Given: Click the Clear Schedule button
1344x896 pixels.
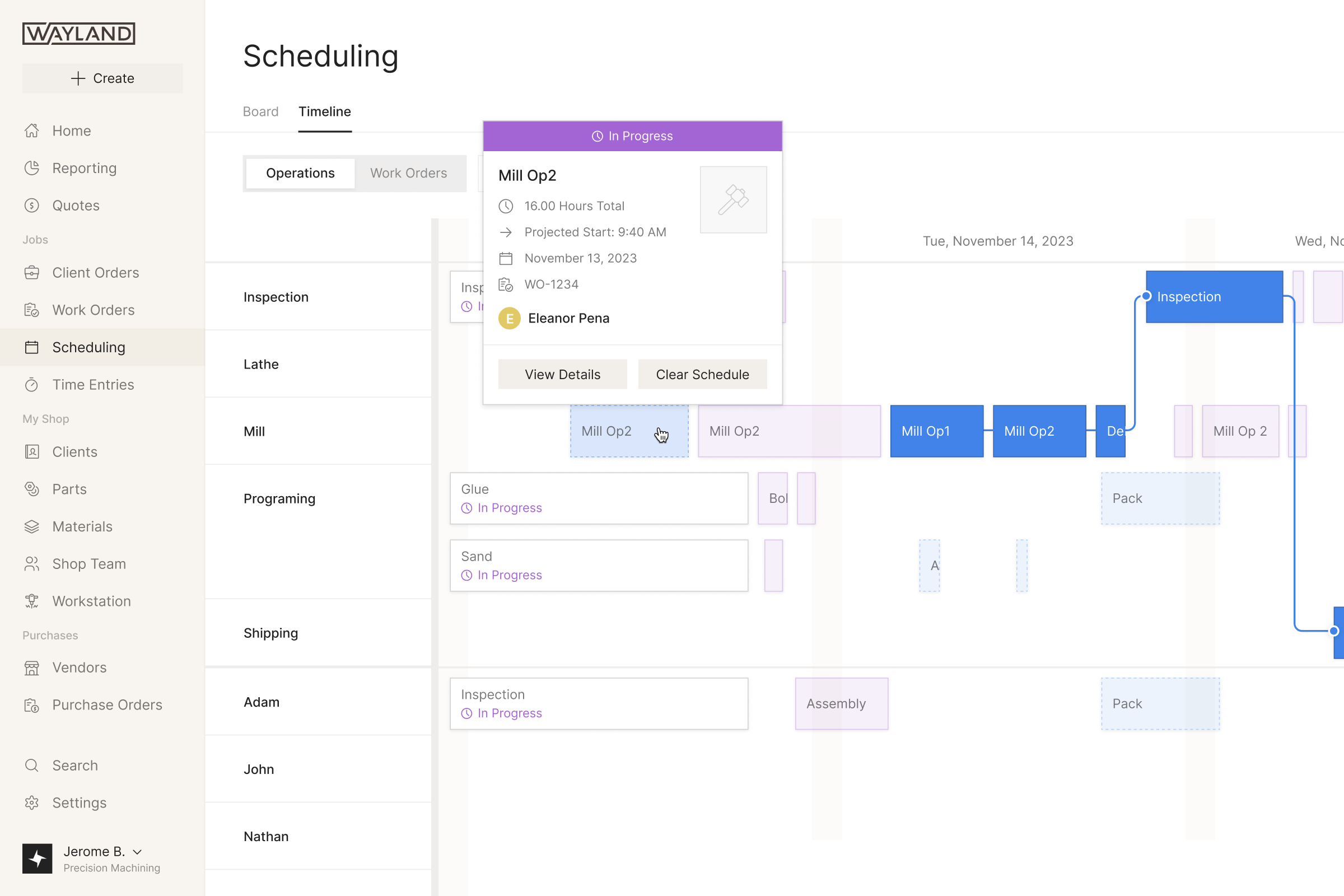Looking at the screenshot, I should pyautogui.click(x=702, y=374).
